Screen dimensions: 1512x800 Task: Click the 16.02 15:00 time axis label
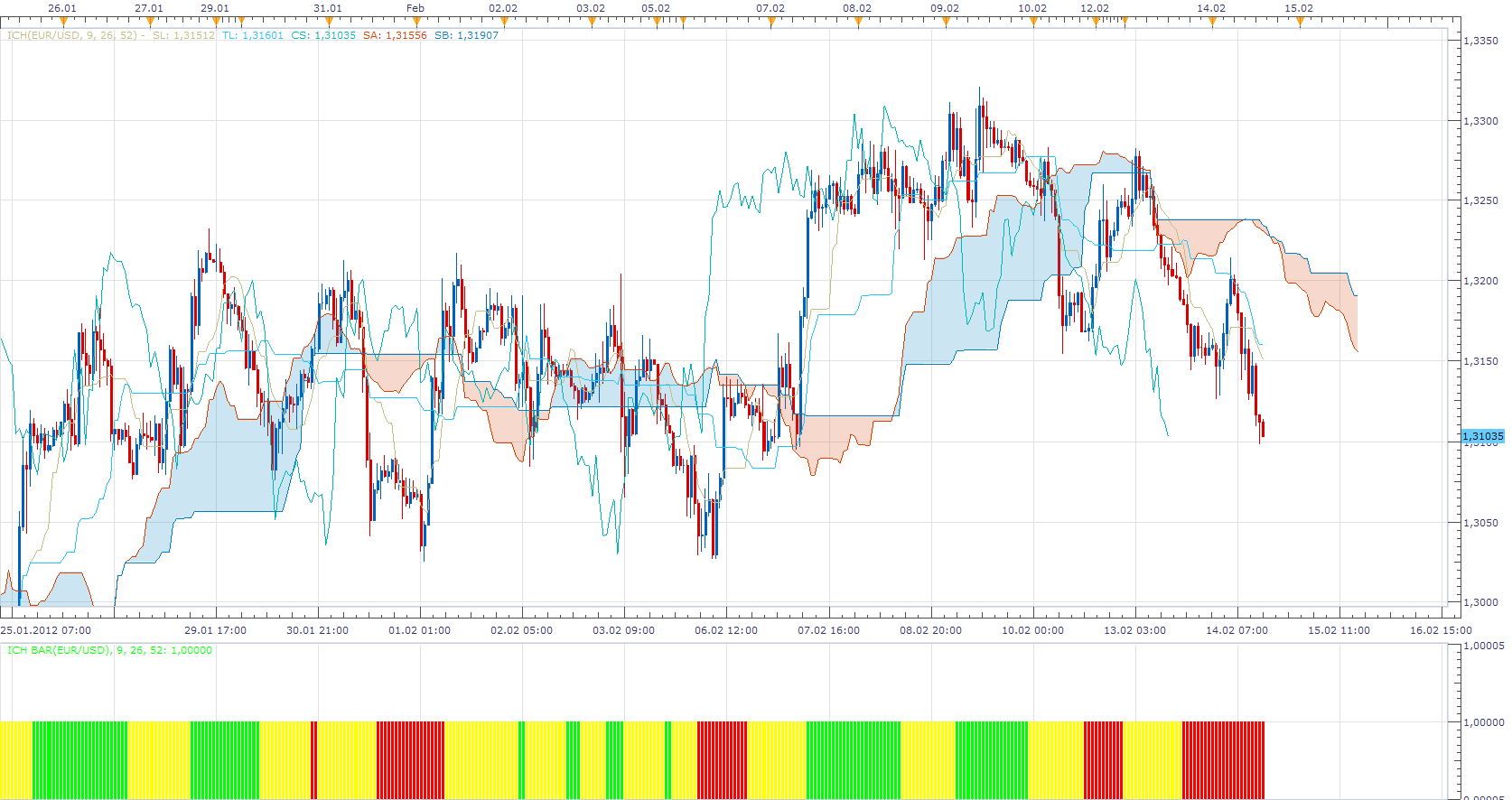click(1441, 630)
